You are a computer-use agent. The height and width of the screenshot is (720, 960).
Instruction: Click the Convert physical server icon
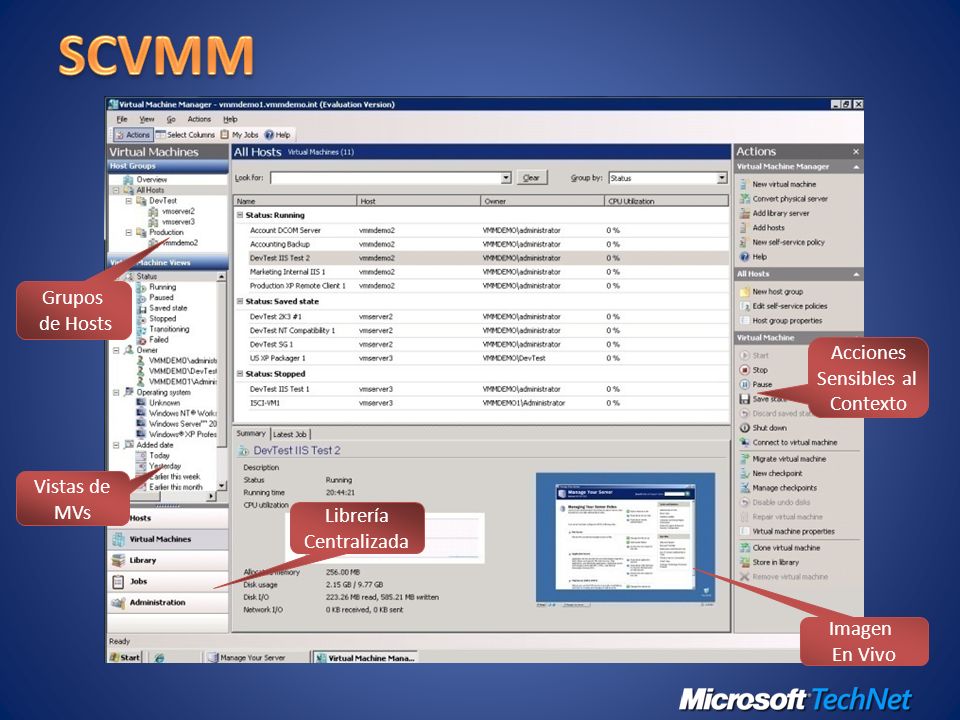pos(744,198)
